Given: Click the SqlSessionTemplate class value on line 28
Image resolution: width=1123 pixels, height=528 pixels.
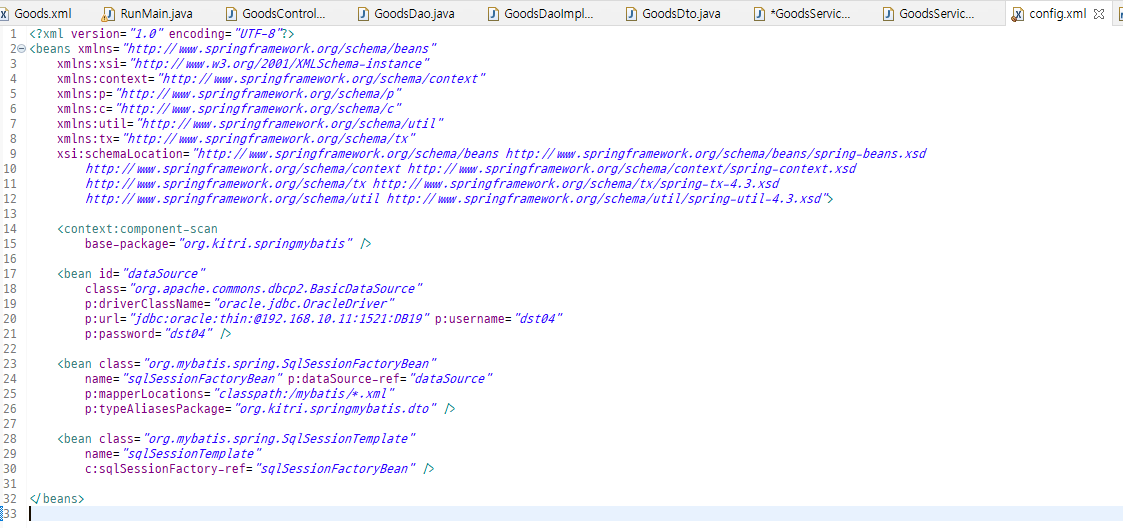Looking at the screenshot, I should click(279, 438).
